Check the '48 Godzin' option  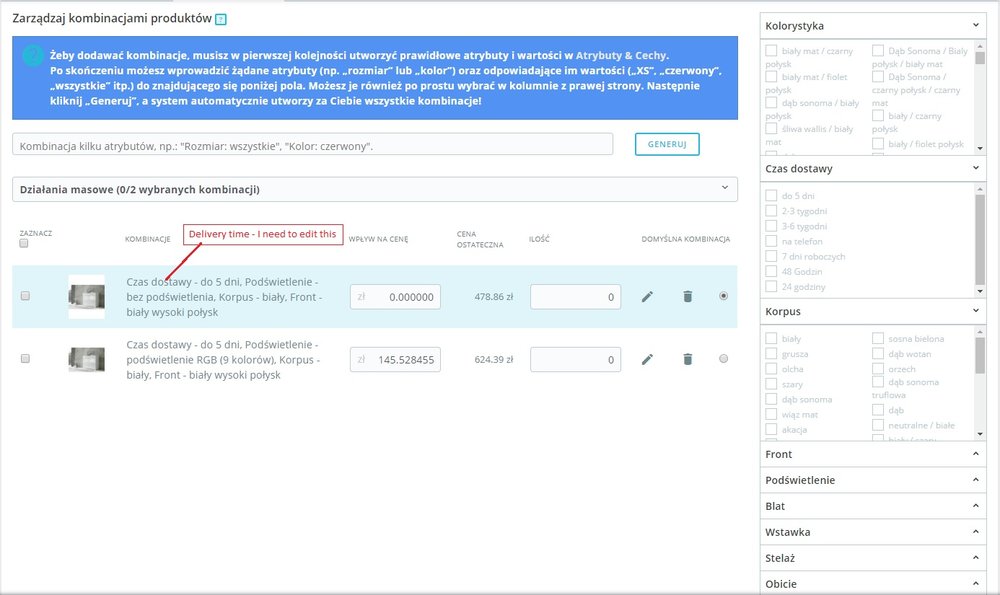pos(771,271)
